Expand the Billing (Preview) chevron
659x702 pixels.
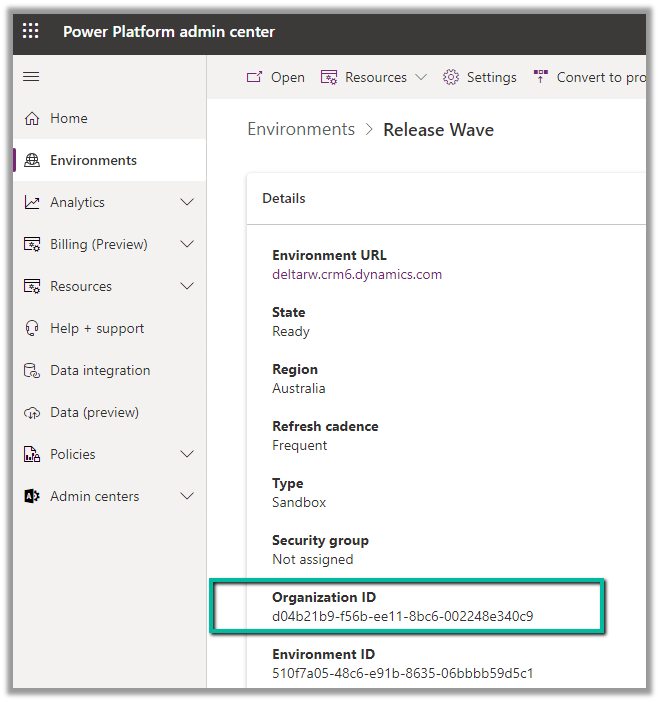(187, 244)
